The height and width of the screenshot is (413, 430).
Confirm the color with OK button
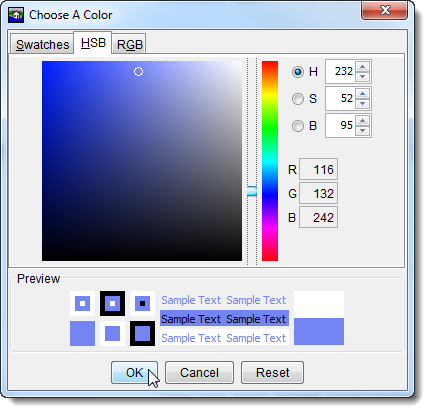(134, 372)
